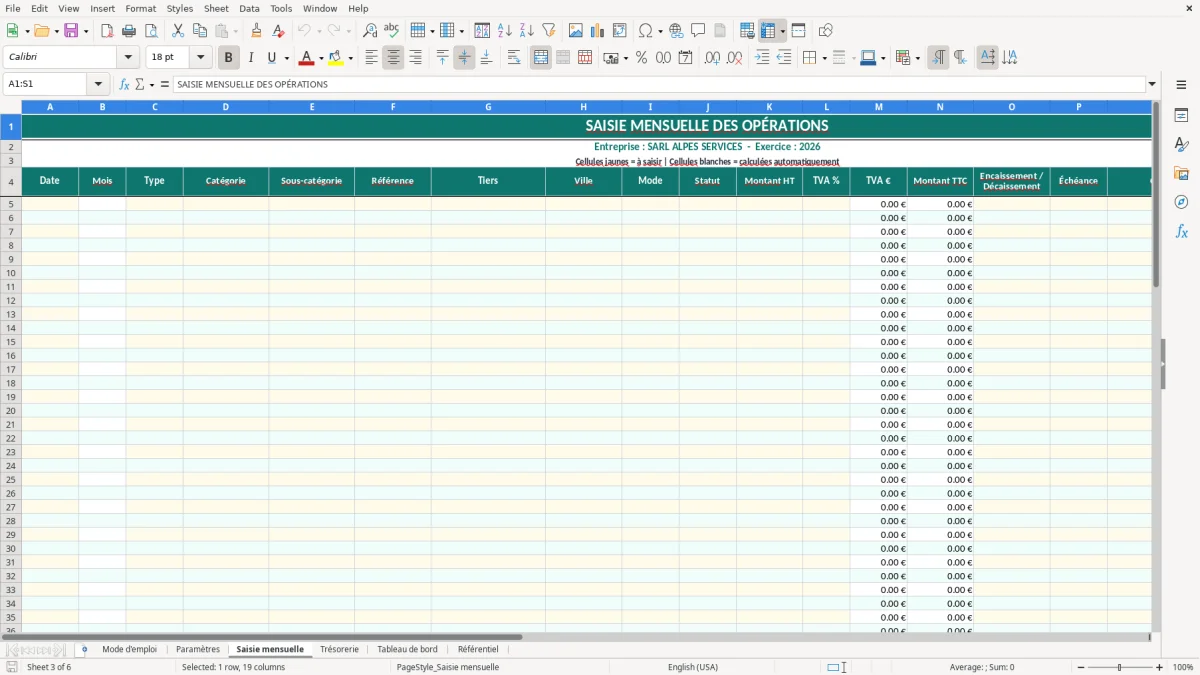Cut the selected cells
The height and width of the screenshot is (675, 1200).
point(178,31)
